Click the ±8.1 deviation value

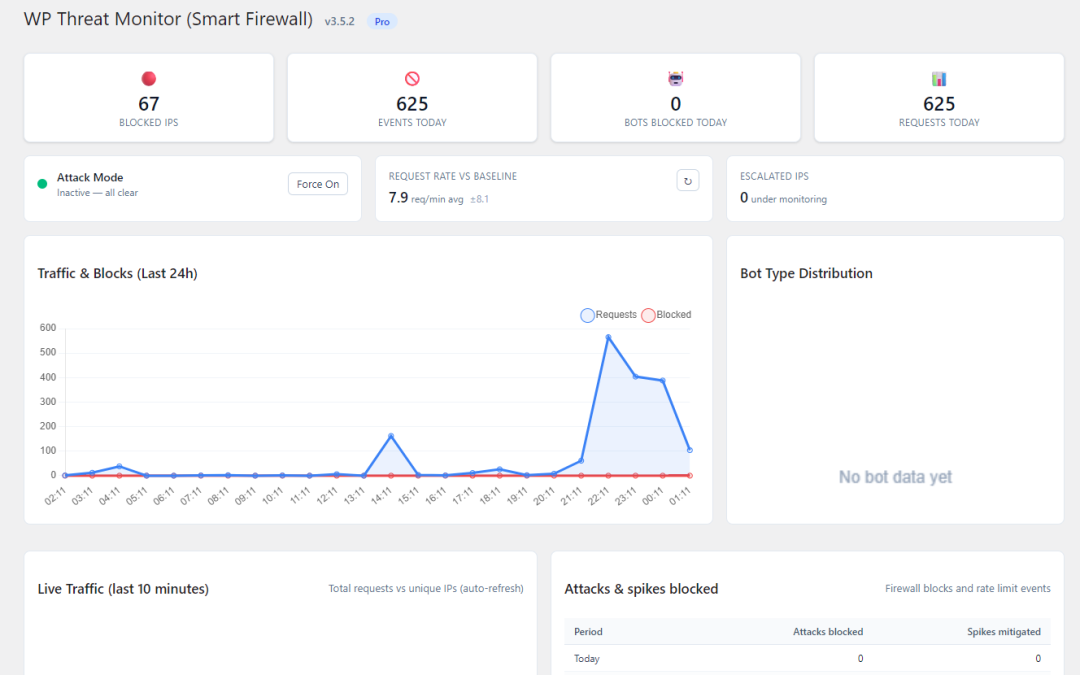click(479, 199)
